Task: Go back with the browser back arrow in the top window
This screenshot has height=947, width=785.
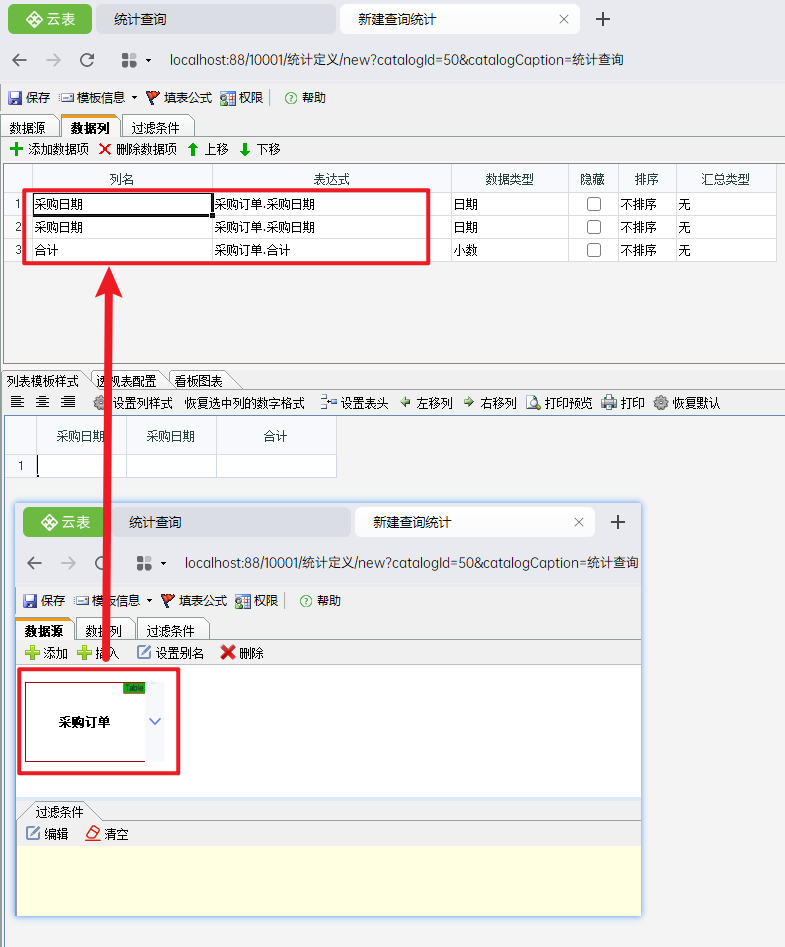Action: tap(19, 60)
